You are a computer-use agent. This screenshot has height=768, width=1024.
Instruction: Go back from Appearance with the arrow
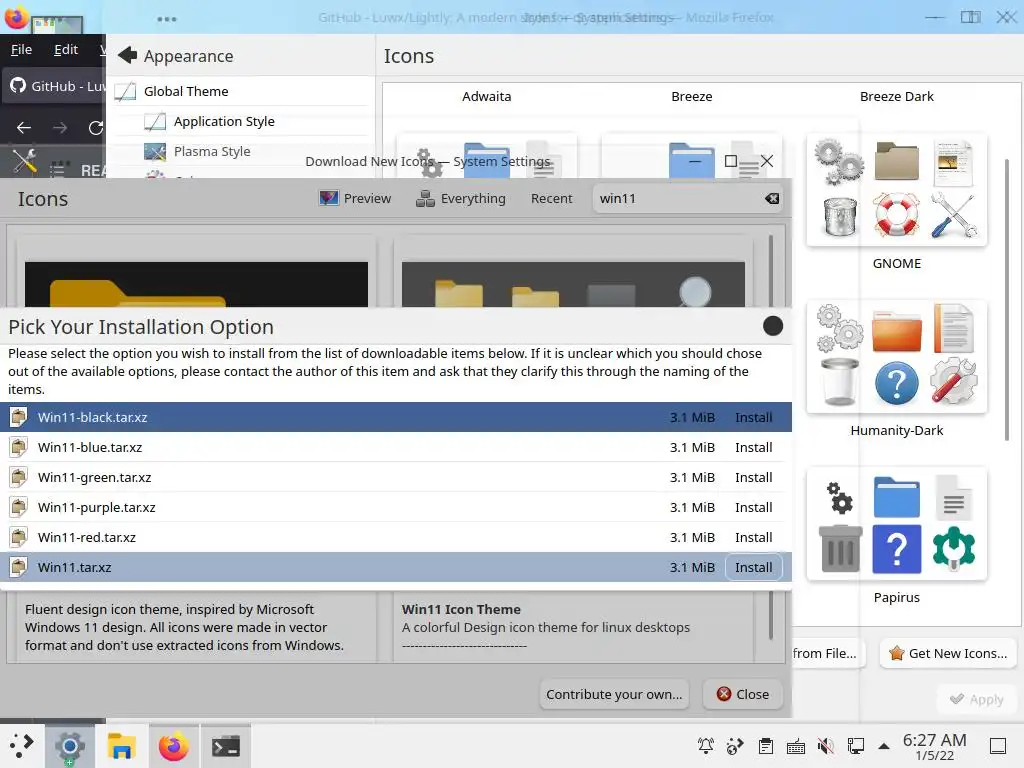click(127, 56)
